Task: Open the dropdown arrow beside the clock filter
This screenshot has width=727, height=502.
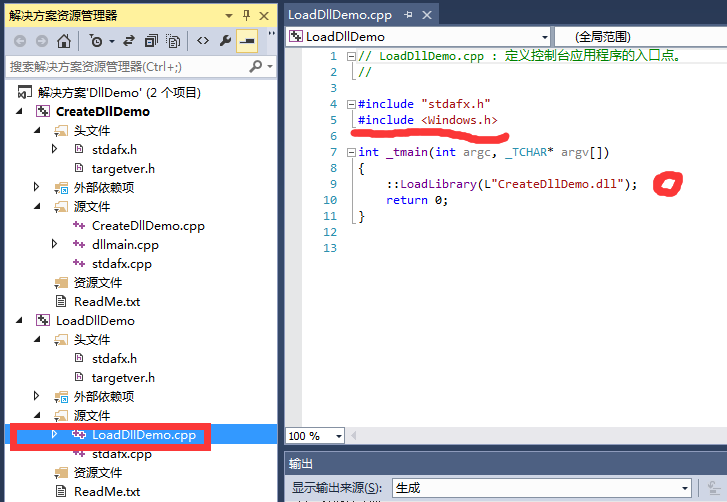Action: click(112, 42)
